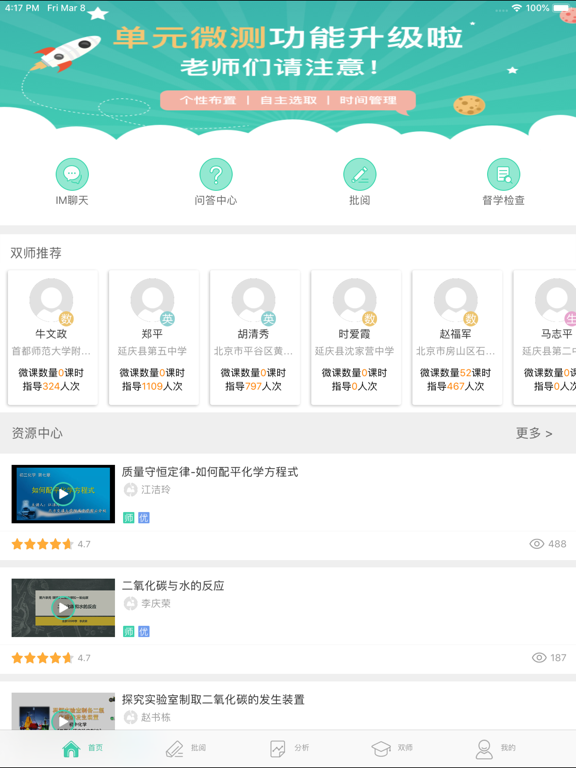Screen dimensions: 576x768
Task: Click the 双师推荐 section heading
Action: (36, 253)
